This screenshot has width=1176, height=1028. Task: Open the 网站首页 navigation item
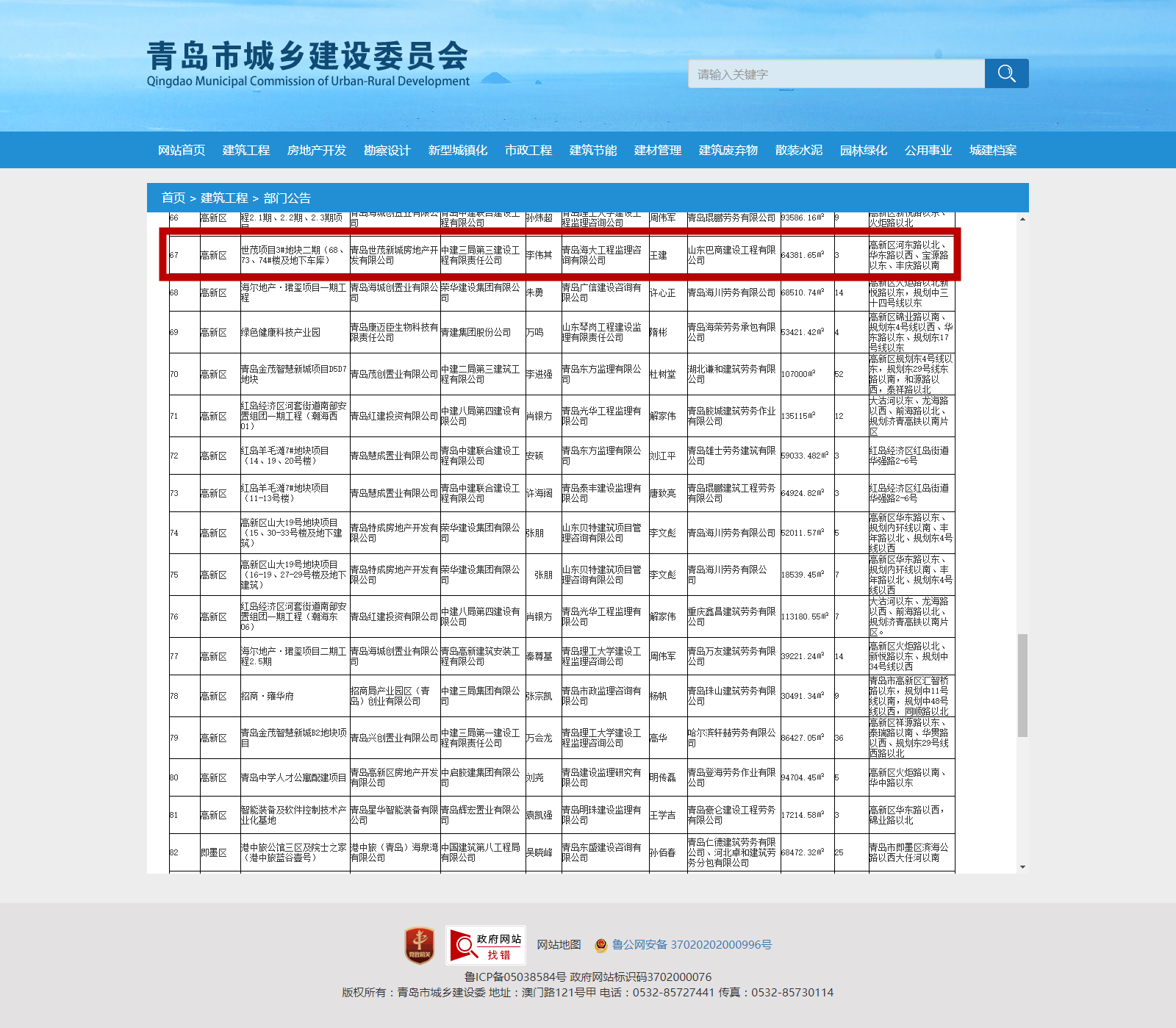point(182,151)
